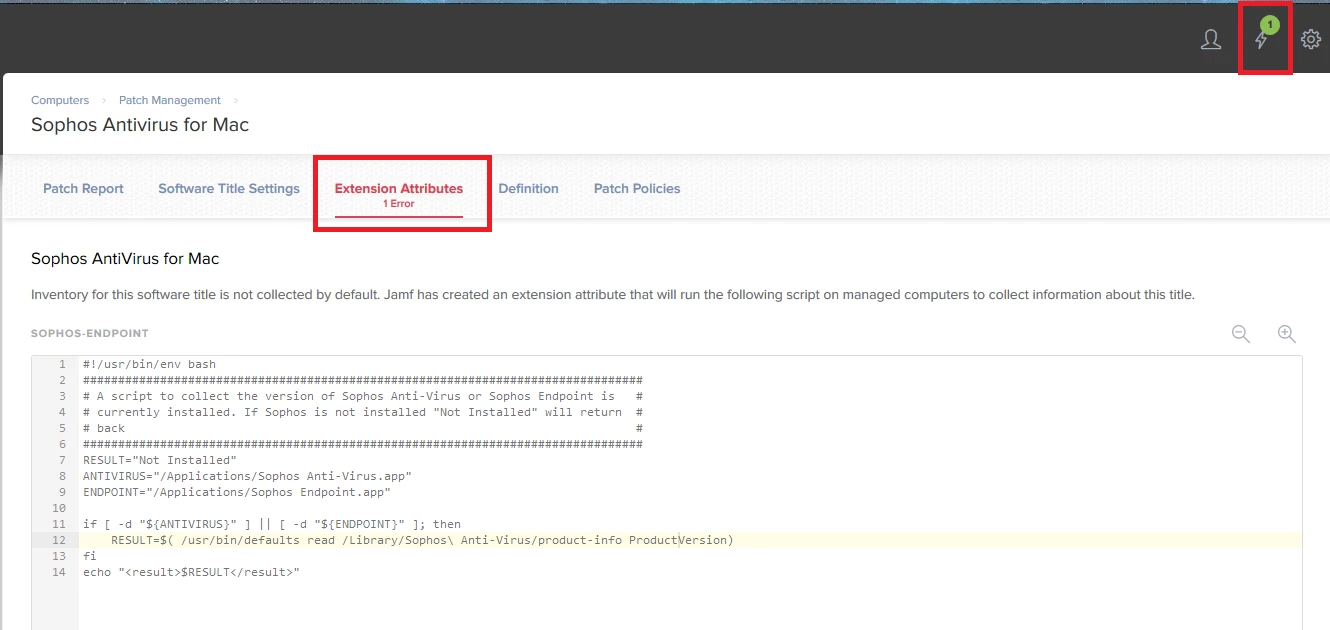The width and height of the screenshot is (1330, 630).
Task: Click the inventory description paragraph
Action: (613, 295)
